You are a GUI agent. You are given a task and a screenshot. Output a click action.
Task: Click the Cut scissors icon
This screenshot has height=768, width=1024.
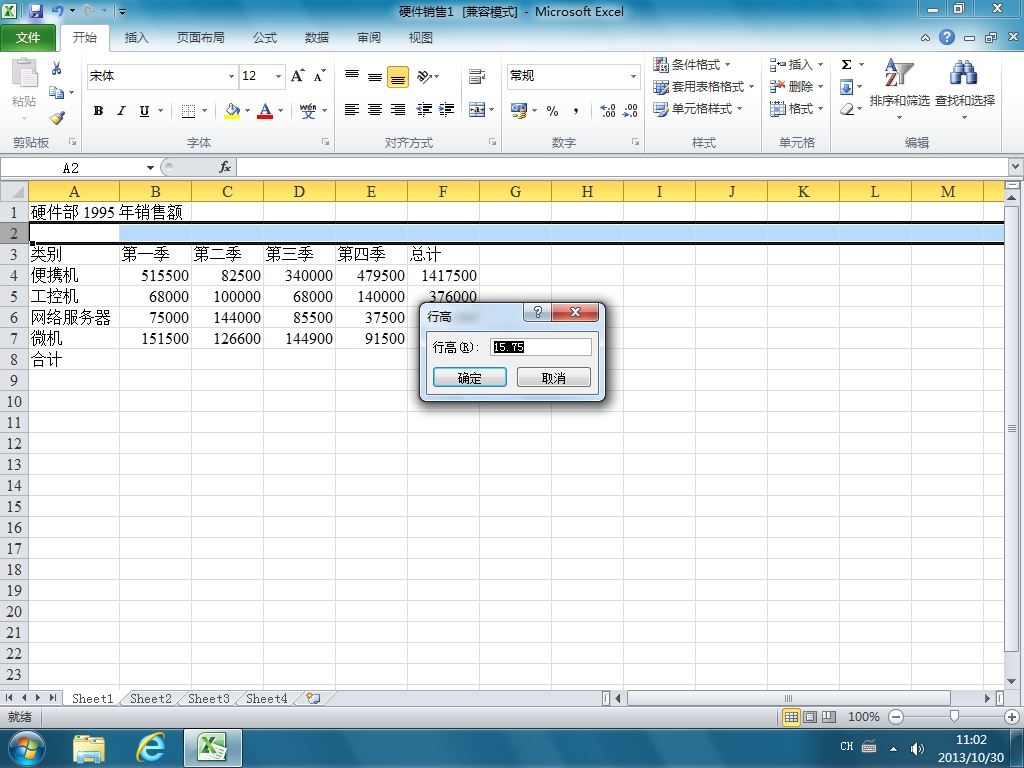pos(57,69)
